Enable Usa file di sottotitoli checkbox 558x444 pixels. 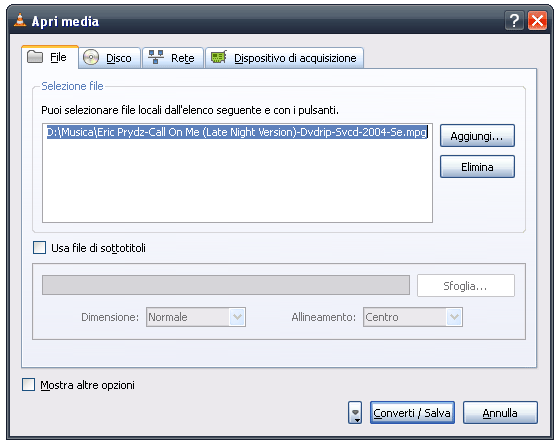click(39, 248)
